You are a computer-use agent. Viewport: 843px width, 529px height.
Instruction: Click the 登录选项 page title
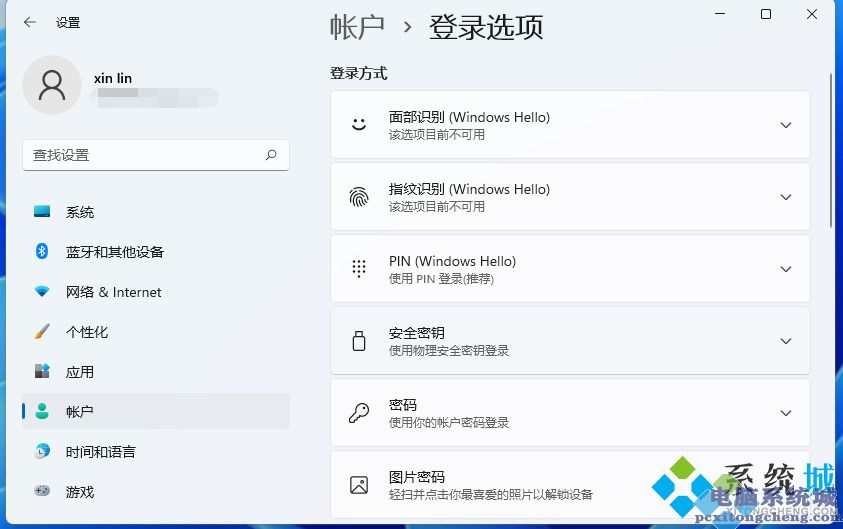(486, 27)
